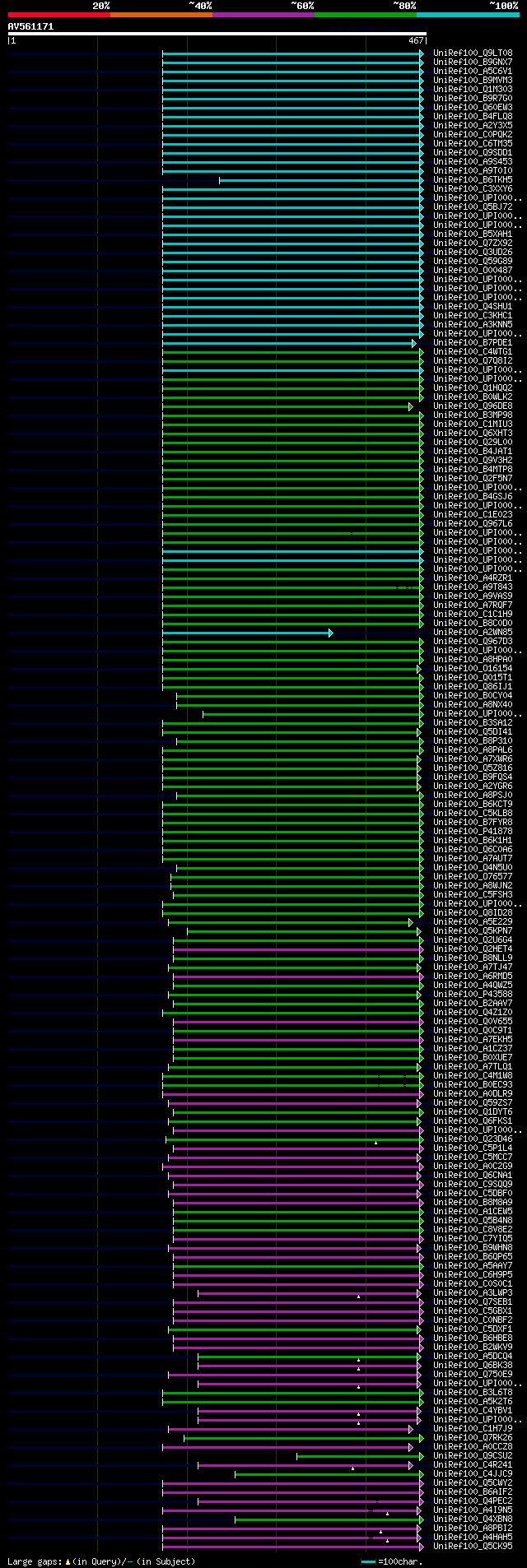Open hit UniRef100_P43588
Screen dimensions: 527x1568
(x=473, y=994)
